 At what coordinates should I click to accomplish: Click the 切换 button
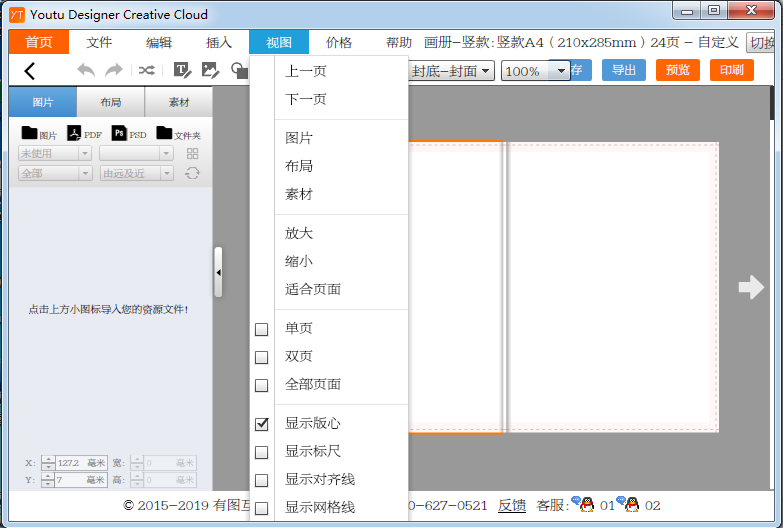pyautogui.click(x=761, y=42)
